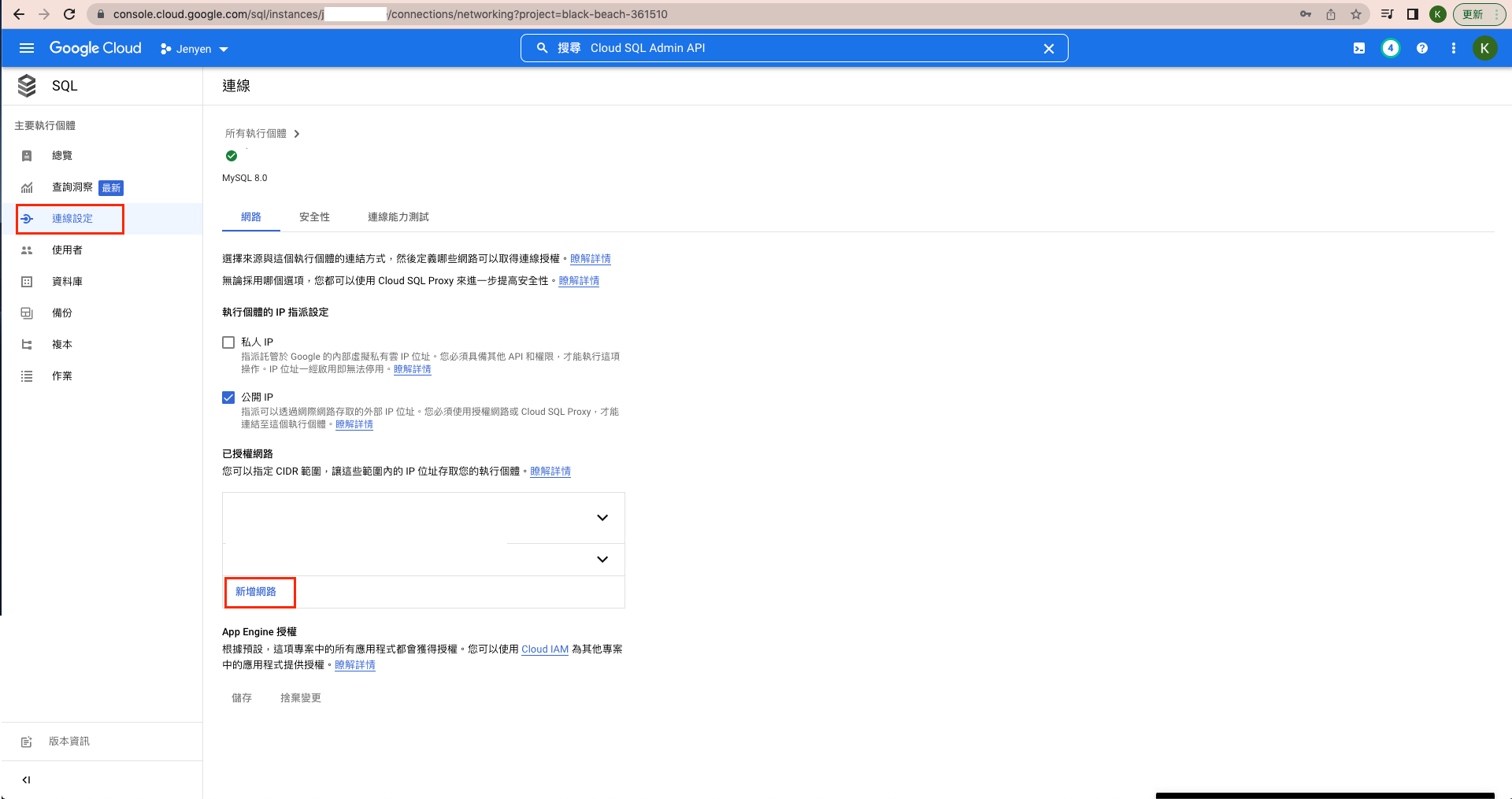This screenshot has height=799, width=1512.
Task: Open the Jenyen project selector
Action: coord(194,49)
